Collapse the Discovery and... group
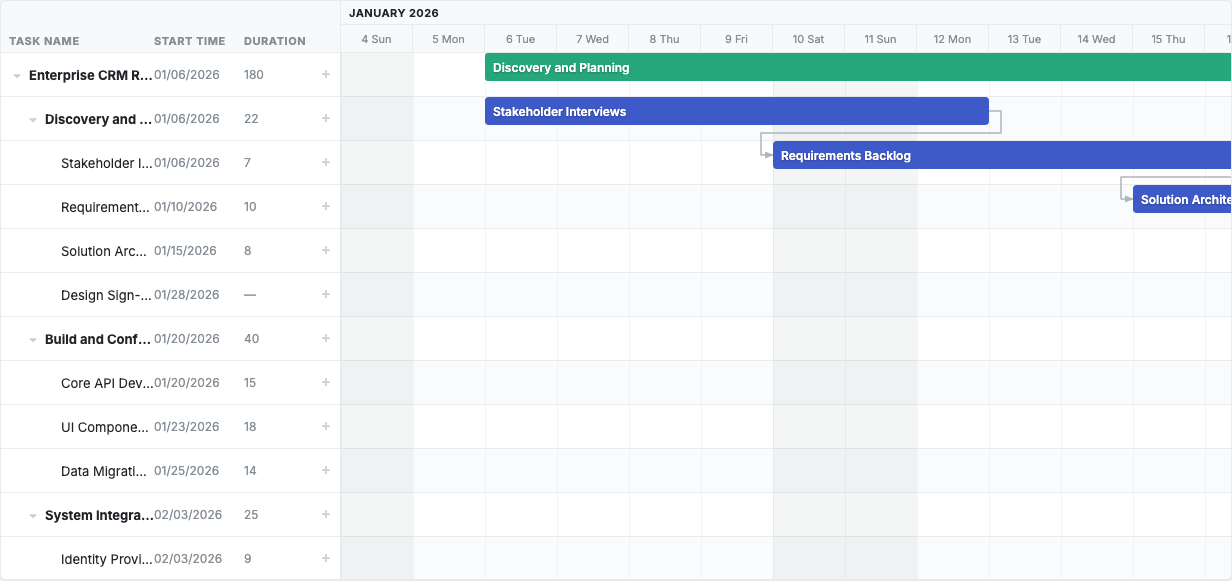Image resolution: width=1232 pixels, height=581 pixels. pyautogui.click(x=33, y=120)
